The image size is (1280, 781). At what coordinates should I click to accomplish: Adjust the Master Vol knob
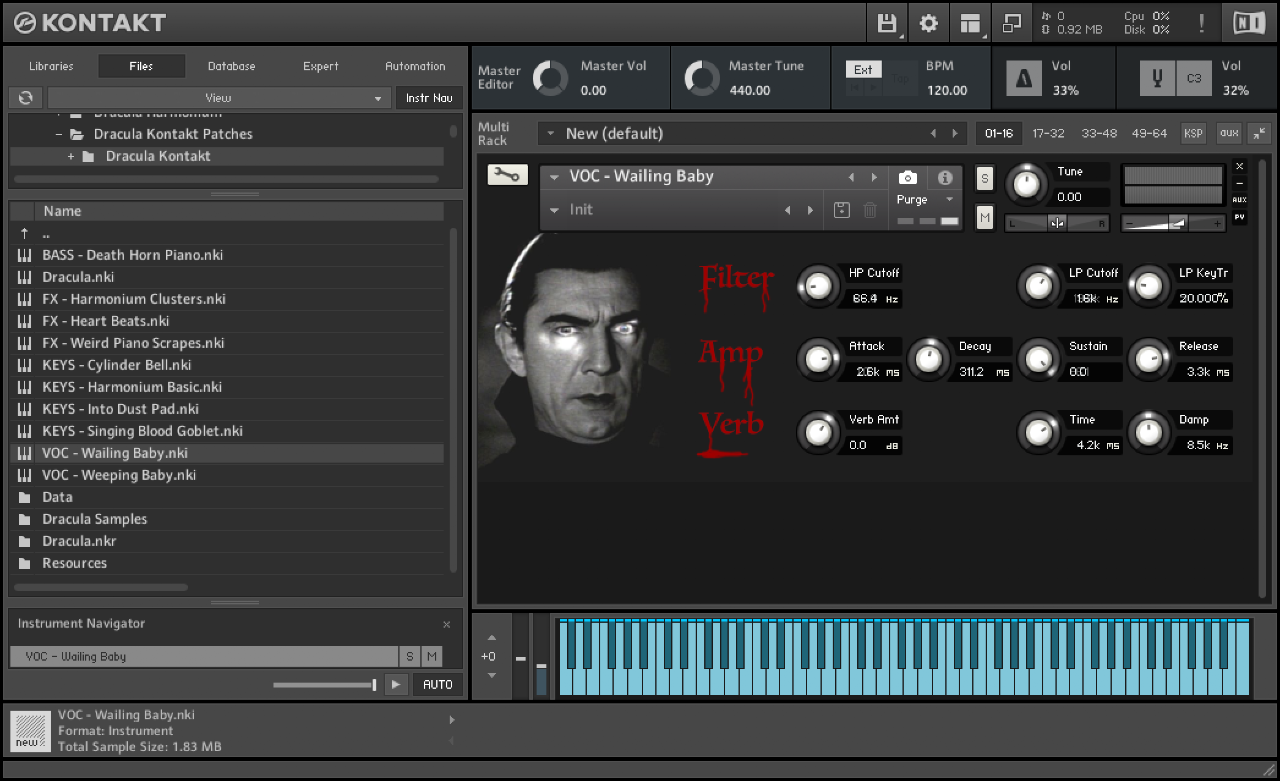[550, 78]
